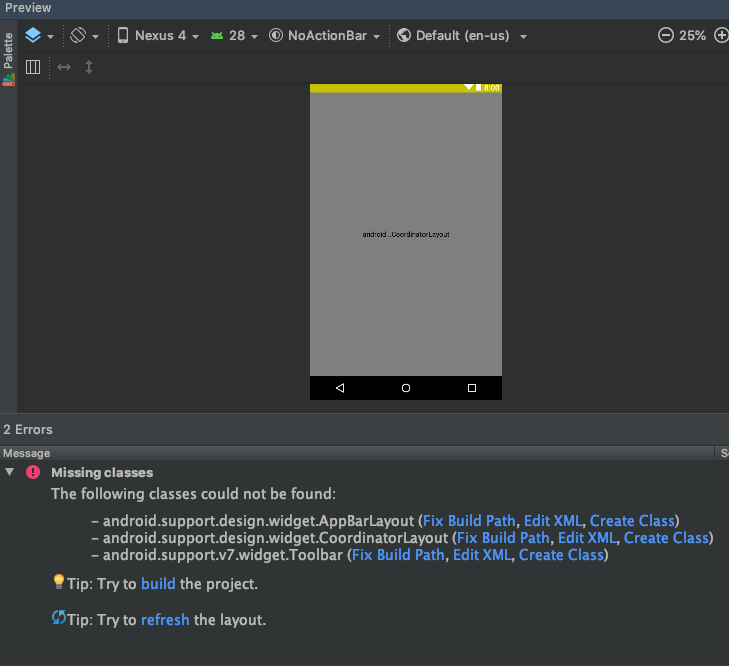729x666 pixels.
Task: Open the design surface layers icon
Action: [x=33, y=35]
